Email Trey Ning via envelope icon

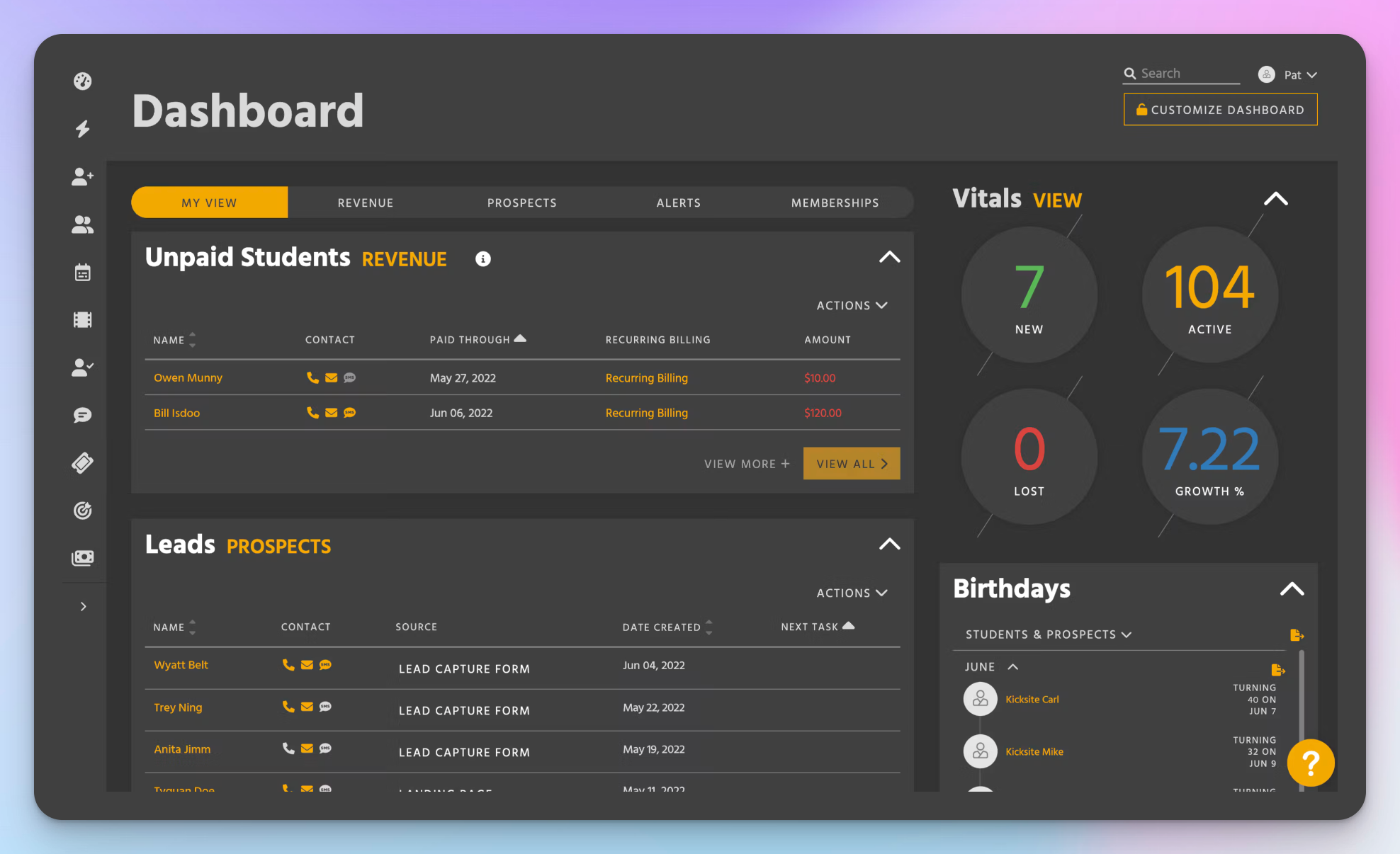coord(307,707)
